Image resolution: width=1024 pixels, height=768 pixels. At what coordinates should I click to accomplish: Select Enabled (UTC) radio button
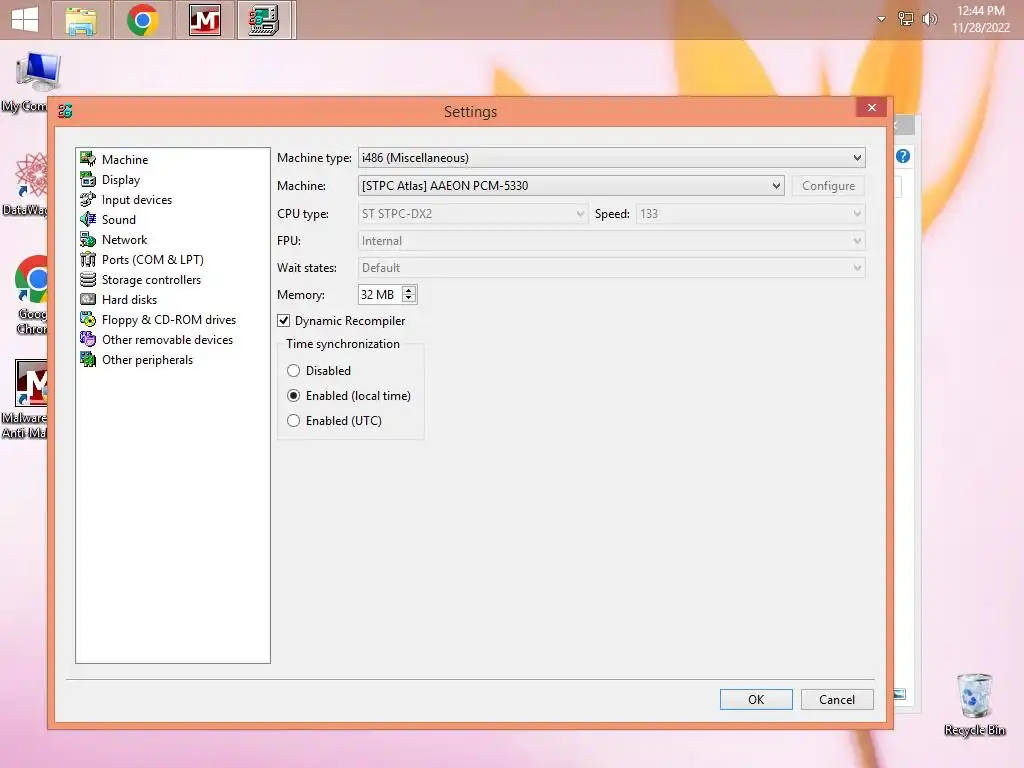point(294,421)
